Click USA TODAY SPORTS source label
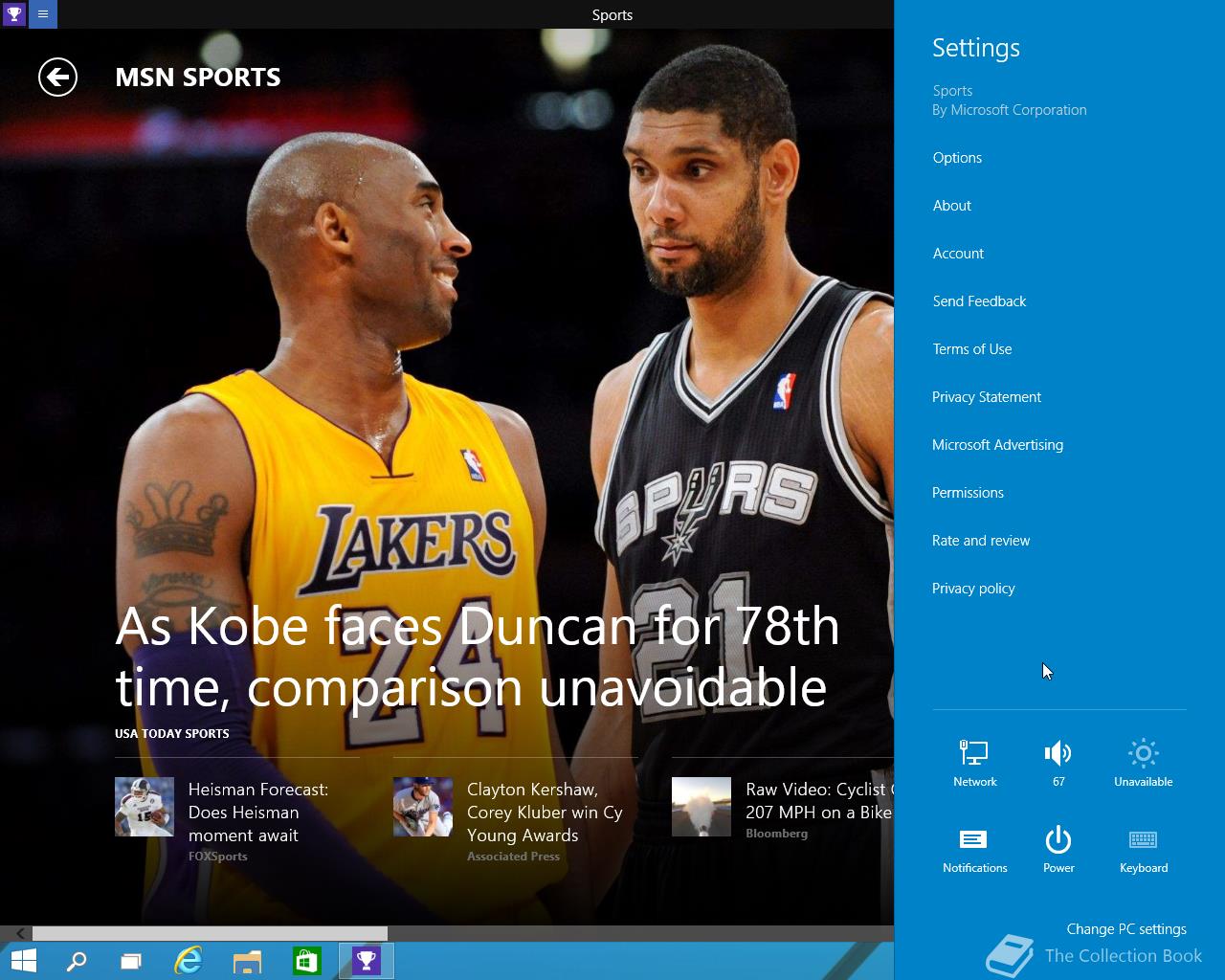The image size is (1225, 980). (172, 733)
